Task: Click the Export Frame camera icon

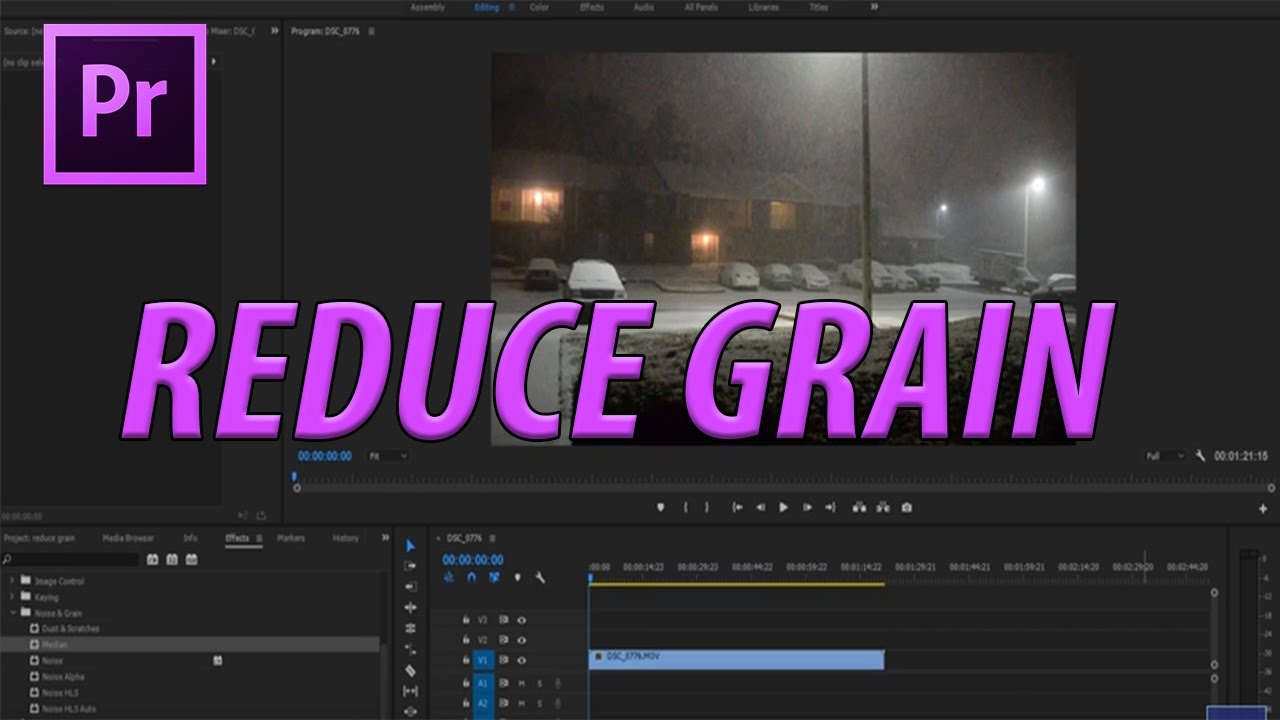Action: 906,507
